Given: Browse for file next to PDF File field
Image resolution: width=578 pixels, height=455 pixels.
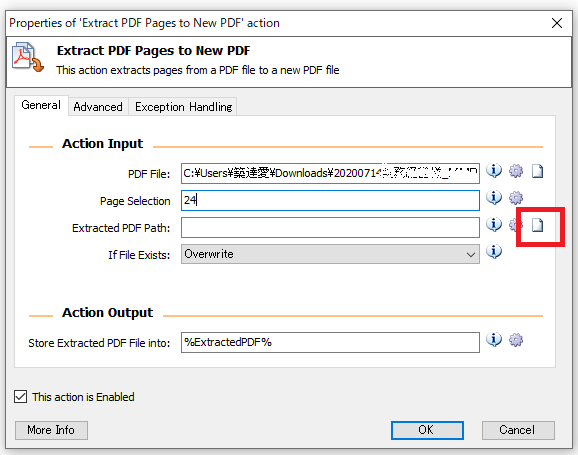Looking at the screenshot, I should [x=537, y=171].
